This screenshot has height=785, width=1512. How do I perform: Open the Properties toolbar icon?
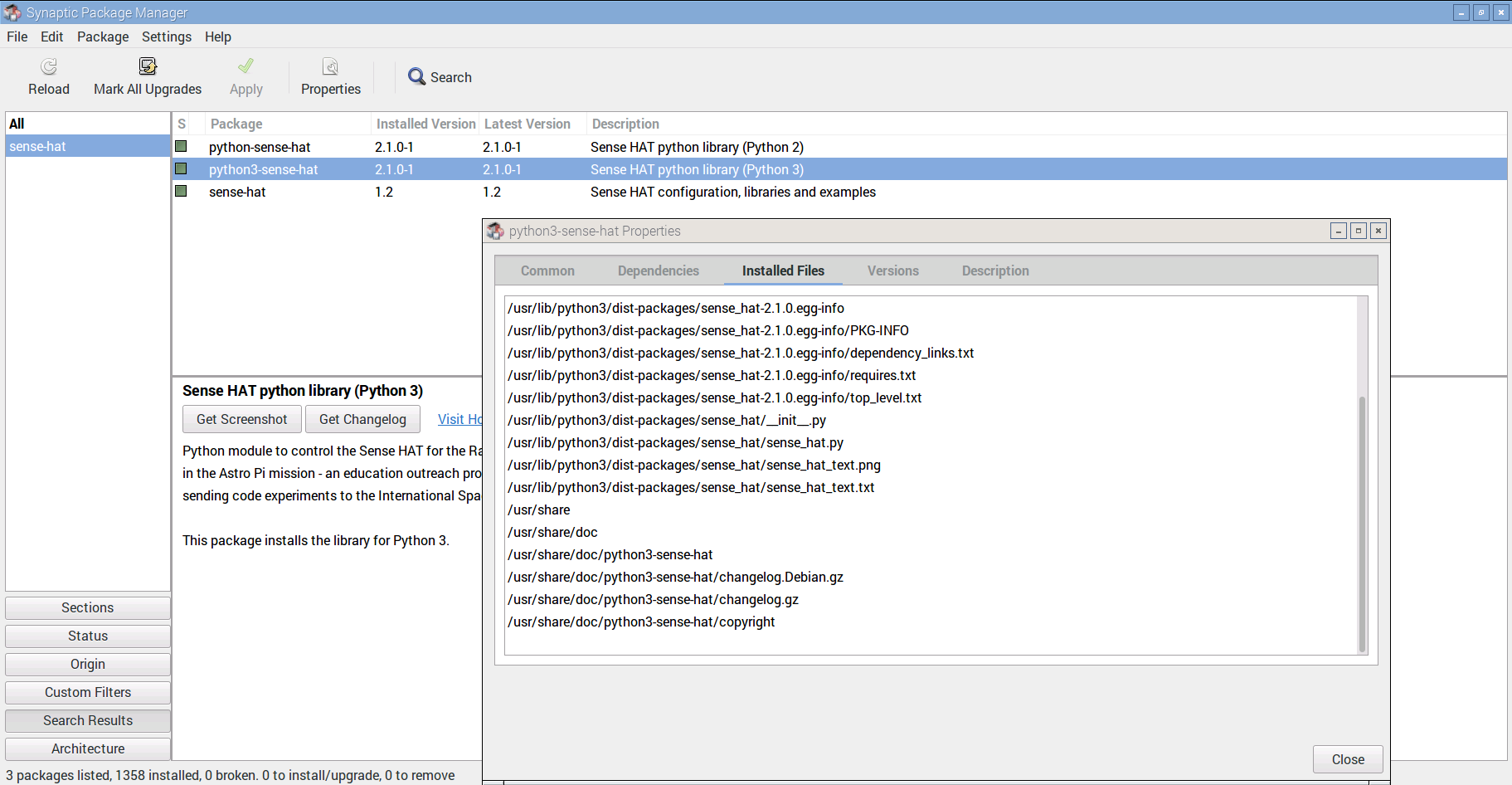330,66
